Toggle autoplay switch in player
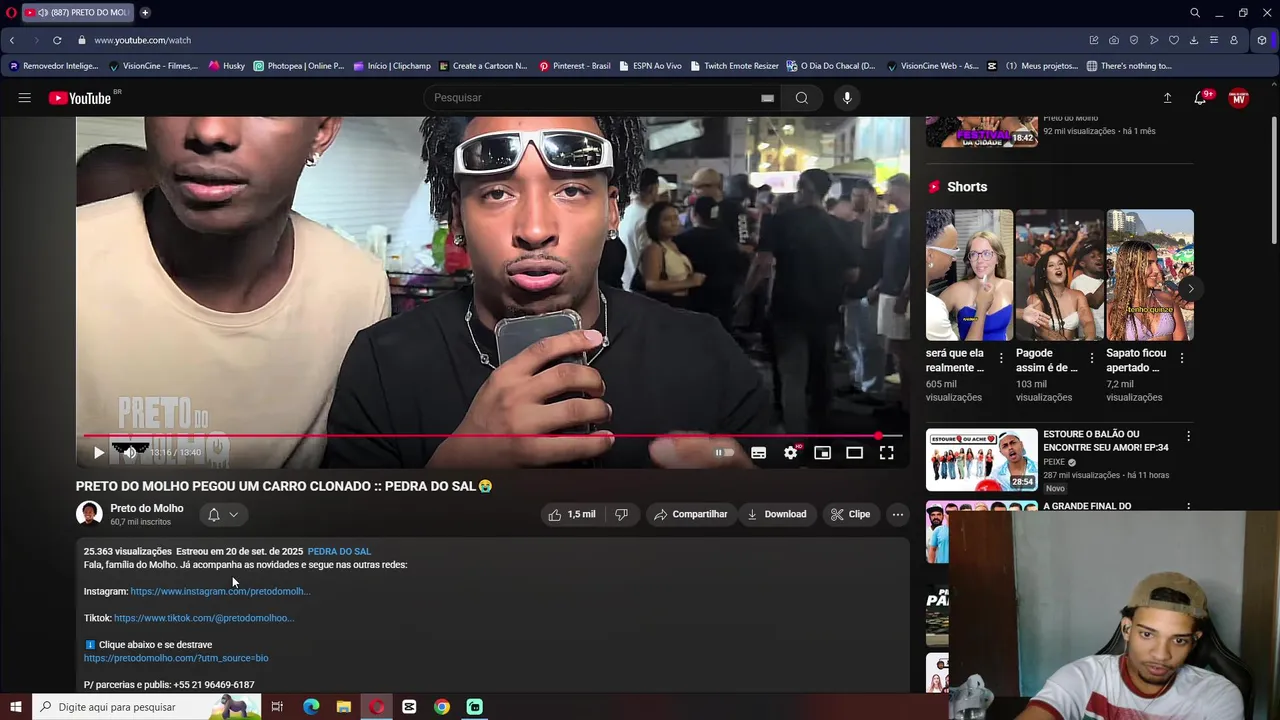 click(x=724, y=453)
